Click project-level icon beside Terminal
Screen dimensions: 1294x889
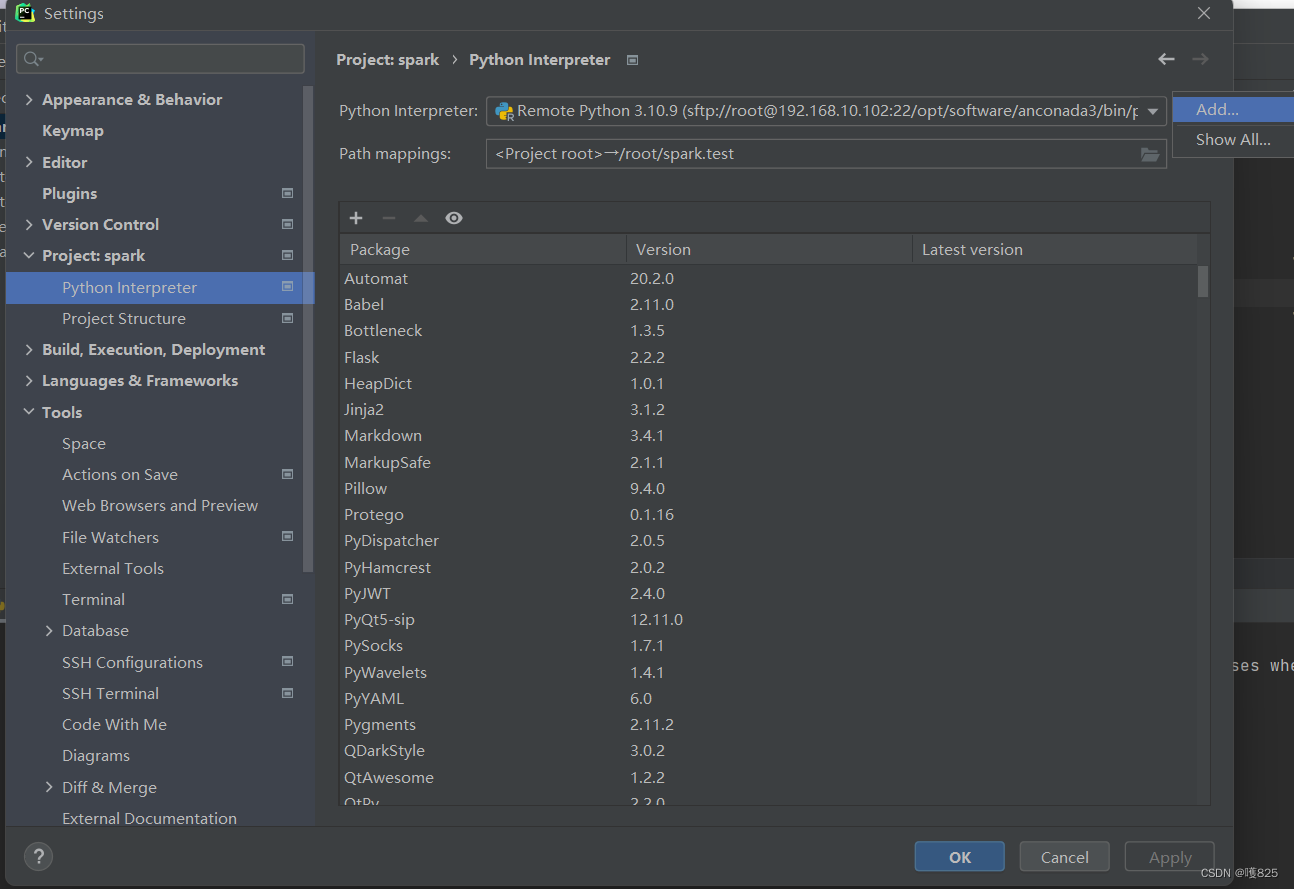pos(287,599)
